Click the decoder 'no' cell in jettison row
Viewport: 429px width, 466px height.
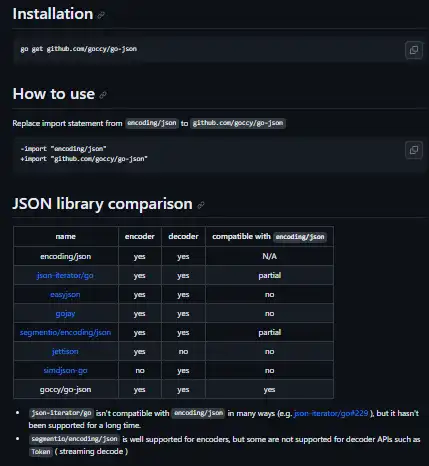click(x=183, y=352)
